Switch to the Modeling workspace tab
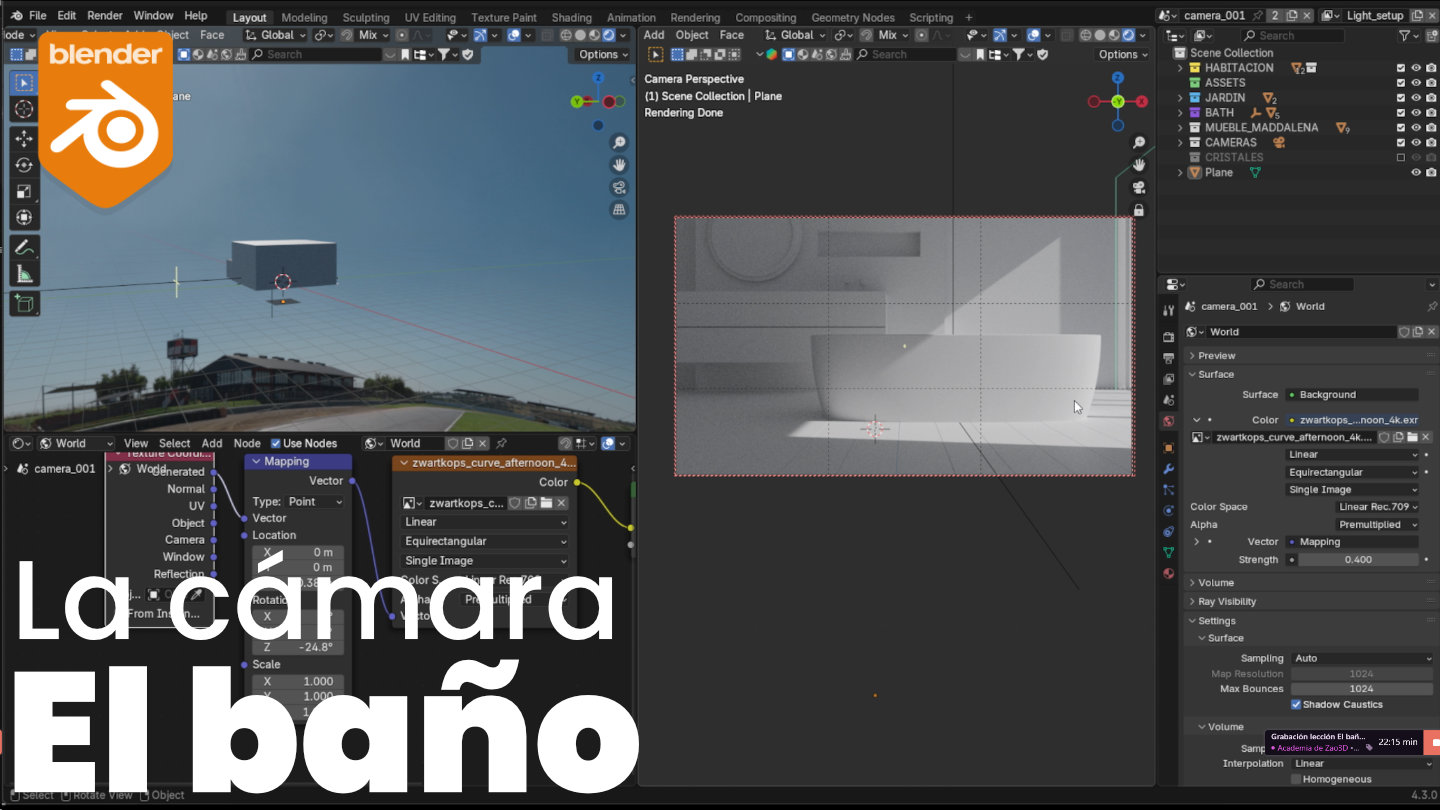 click(x=304, y=17)
